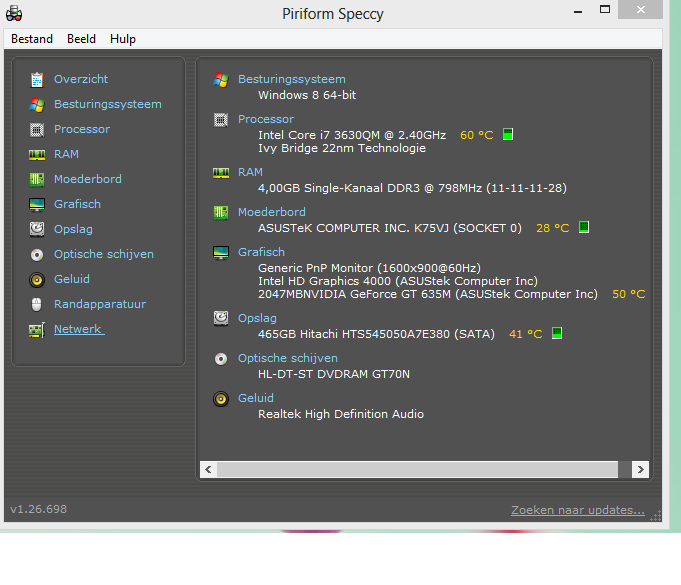Click the 60 °C processor temperature value

coord(477,135)
